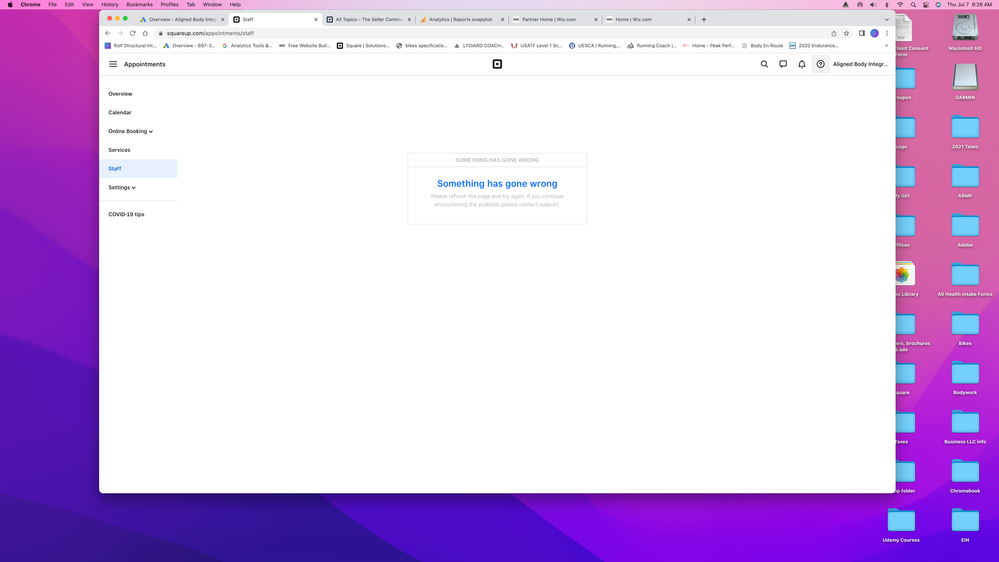Open Analytics Tools bookmark
This screenshot has height=562, width=999.
(247, 46)
